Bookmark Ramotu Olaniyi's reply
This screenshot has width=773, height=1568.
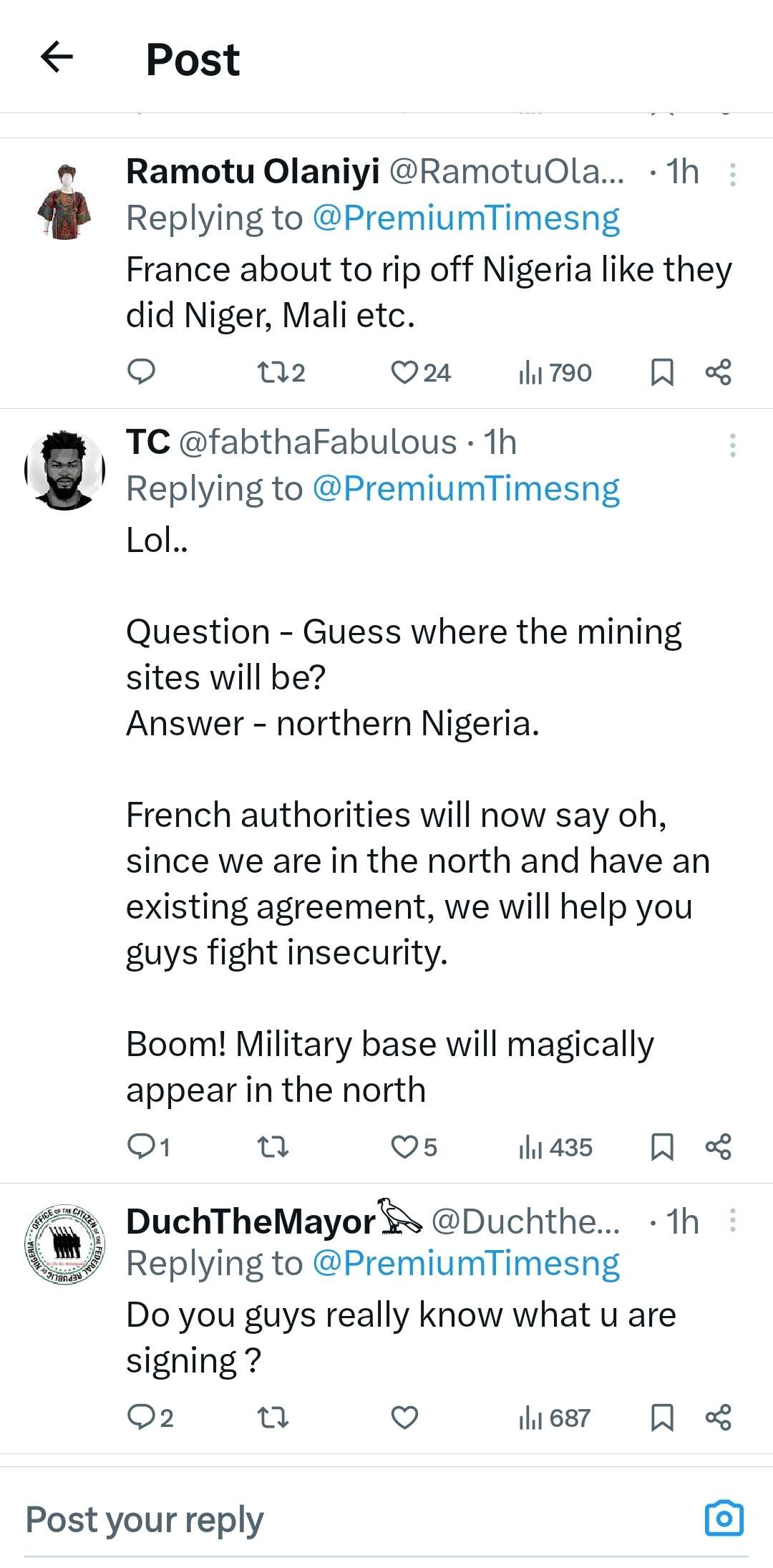point(662,372)
